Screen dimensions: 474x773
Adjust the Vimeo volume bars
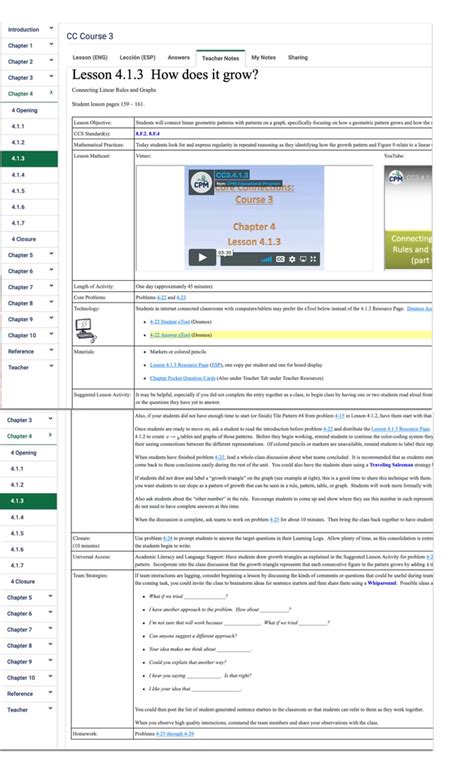pyautogui.click(x=266, y=259)
